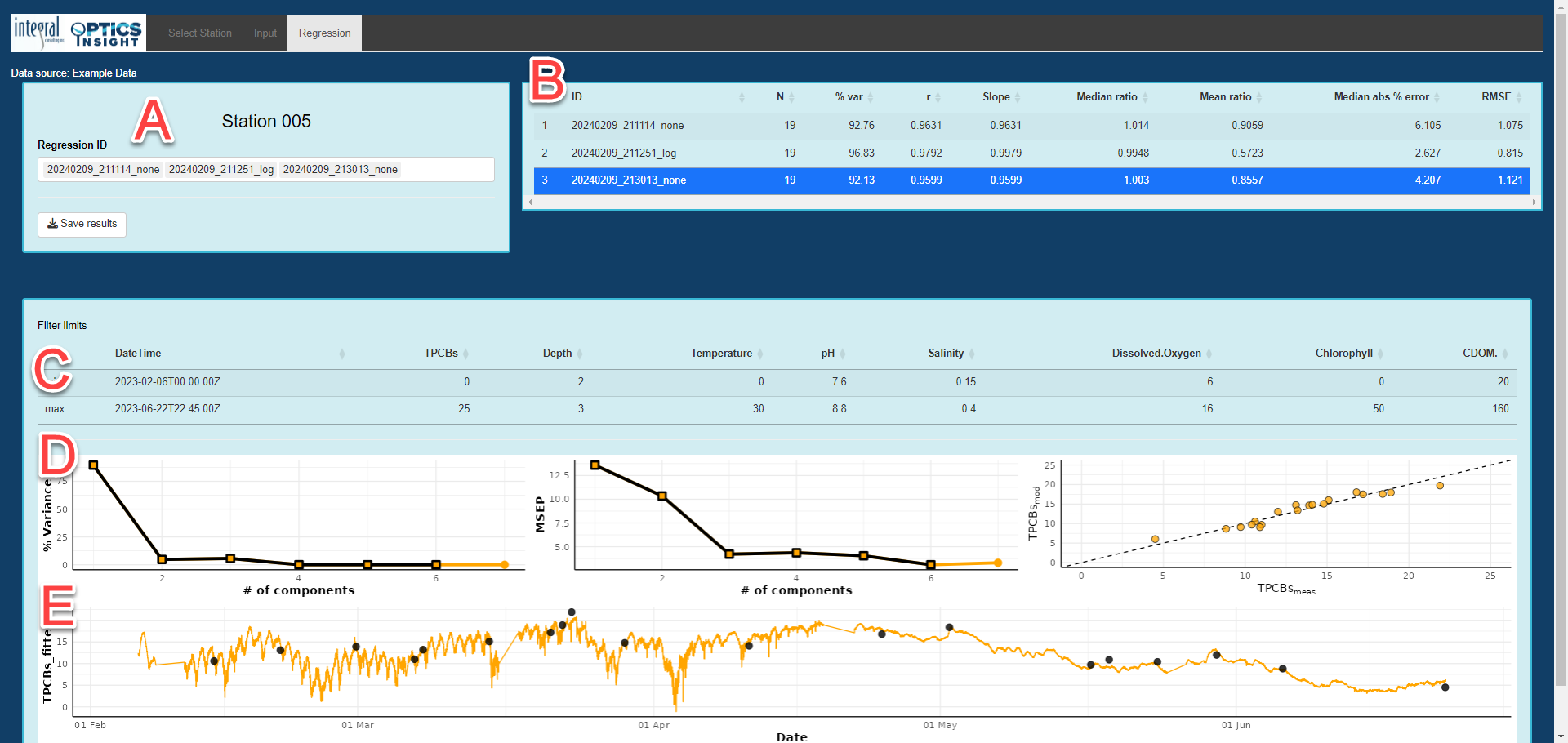
Task: Select the 20240209_211114_none regression tag
Action: point(103,170)
